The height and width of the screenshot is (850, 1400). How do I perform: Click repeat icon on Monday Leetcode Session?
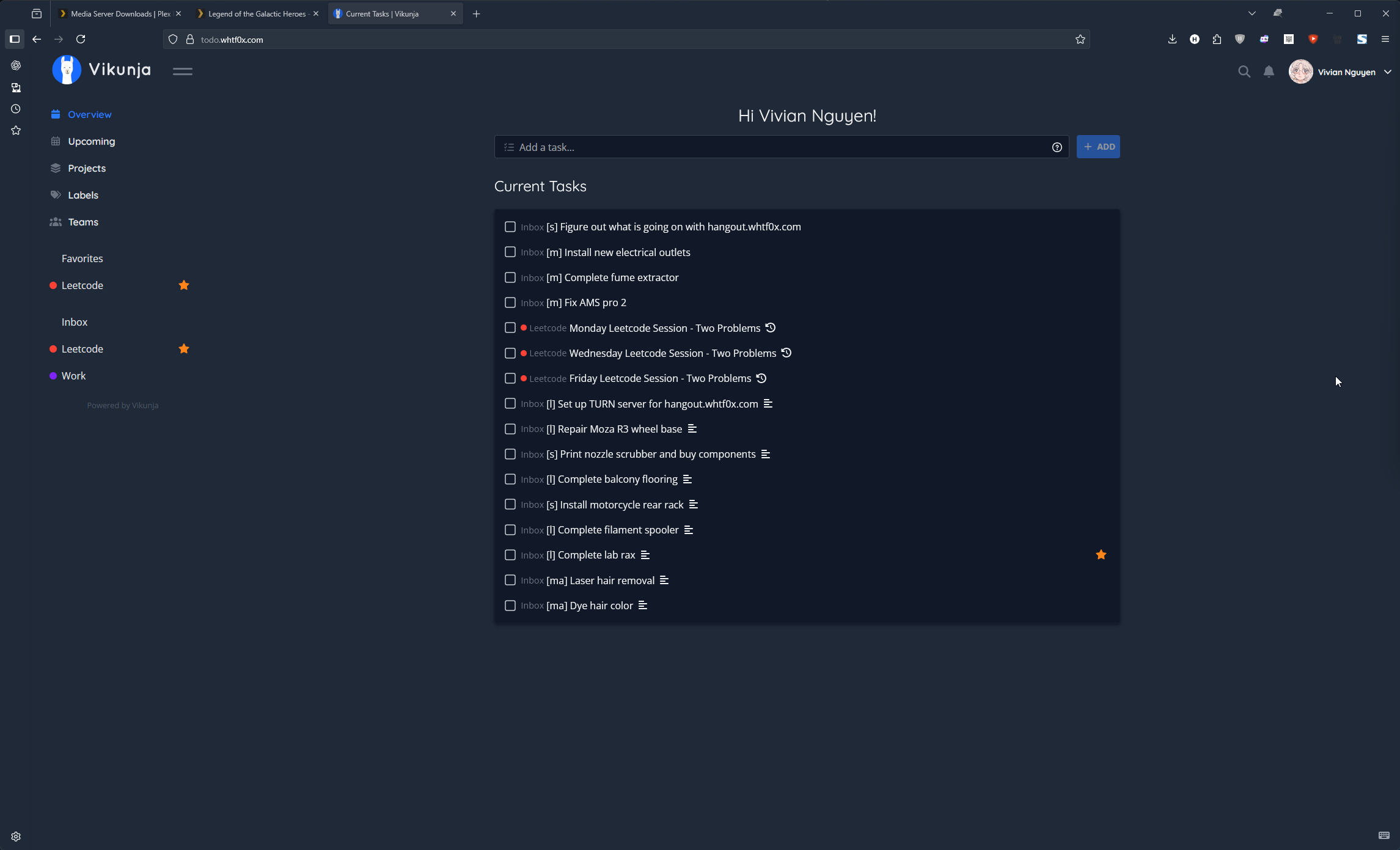pos(771,328)
